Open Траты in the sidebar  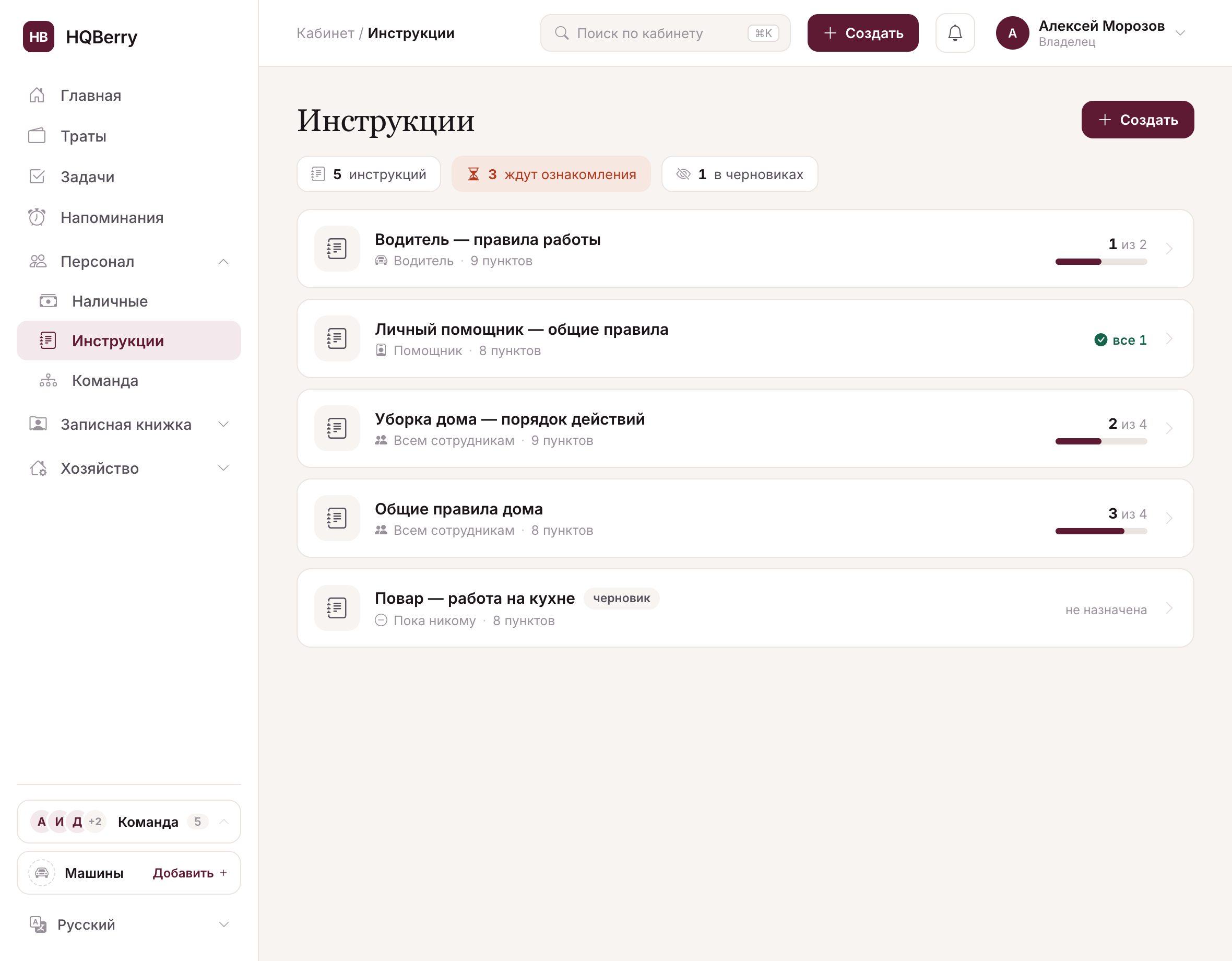click(x=128, y=136)
